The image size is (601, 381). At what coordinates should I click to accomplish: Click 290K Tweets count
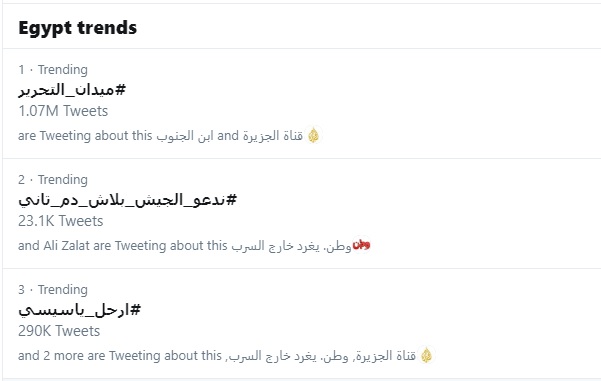tap(59, 331)
